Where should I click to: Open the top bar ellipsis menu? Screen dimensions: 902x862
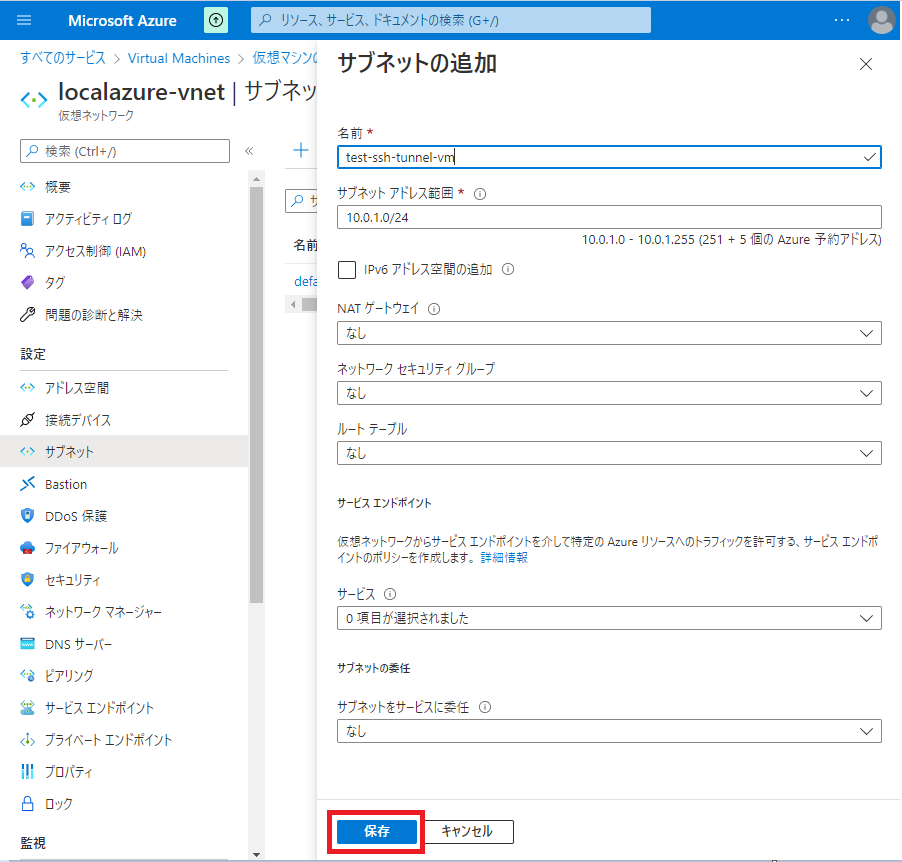click(841, 20)
